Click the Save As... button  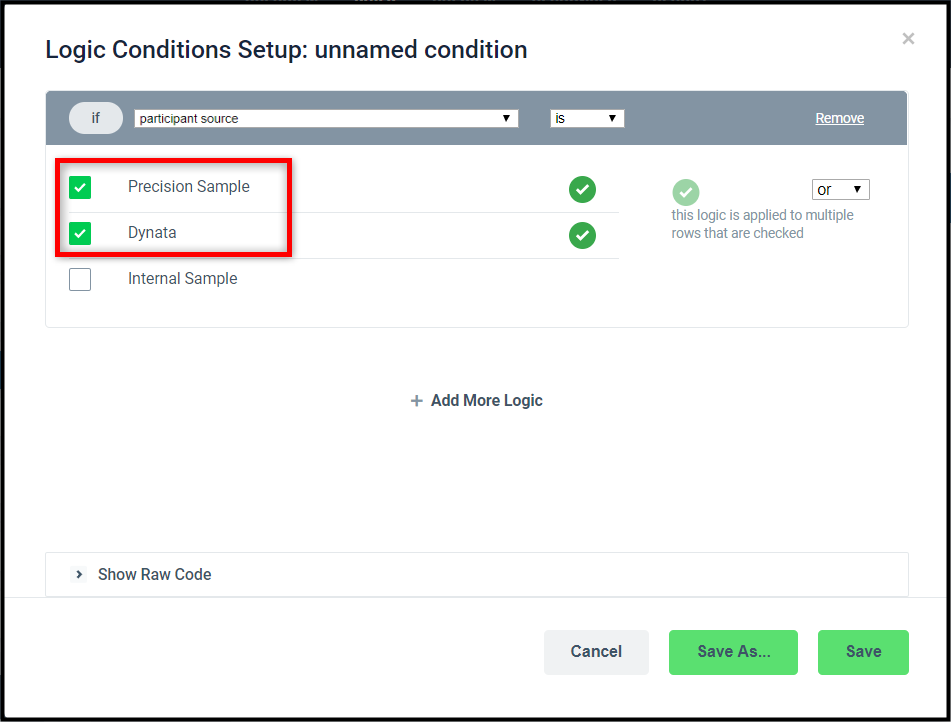tap(733, 652)
